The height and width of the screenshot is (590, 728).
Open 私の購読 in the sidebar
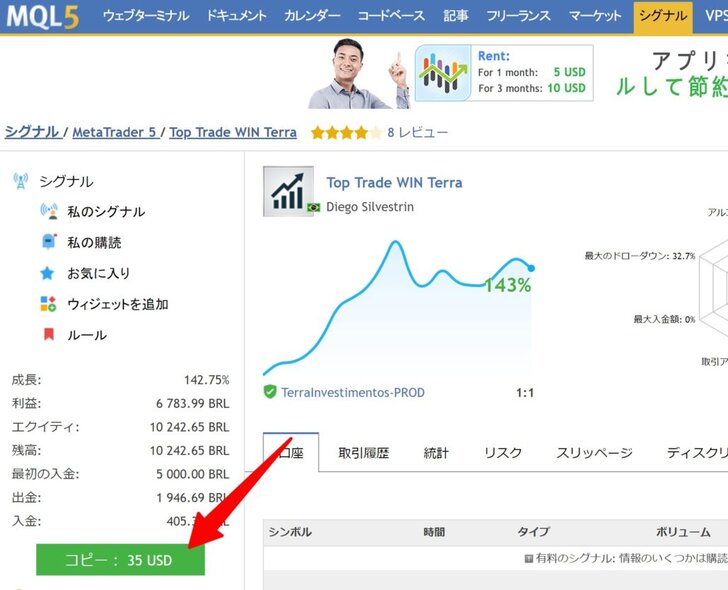click(94, 242)
